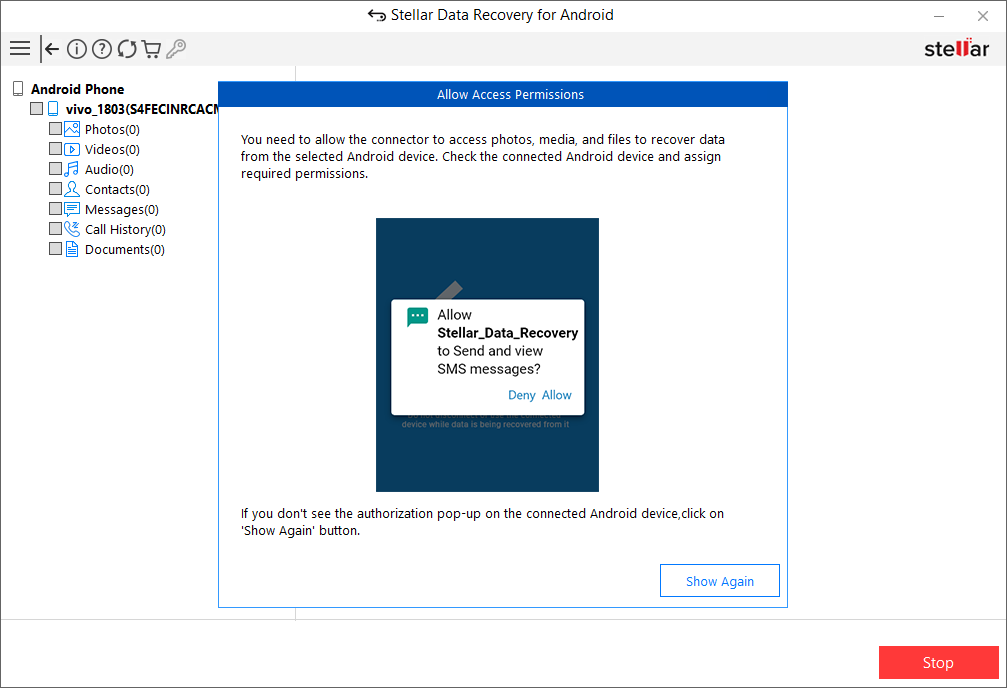Click the back arrow icon
Image resolution: width=1007 pixels, height=688 pixels.
click(x=52, y=49)
